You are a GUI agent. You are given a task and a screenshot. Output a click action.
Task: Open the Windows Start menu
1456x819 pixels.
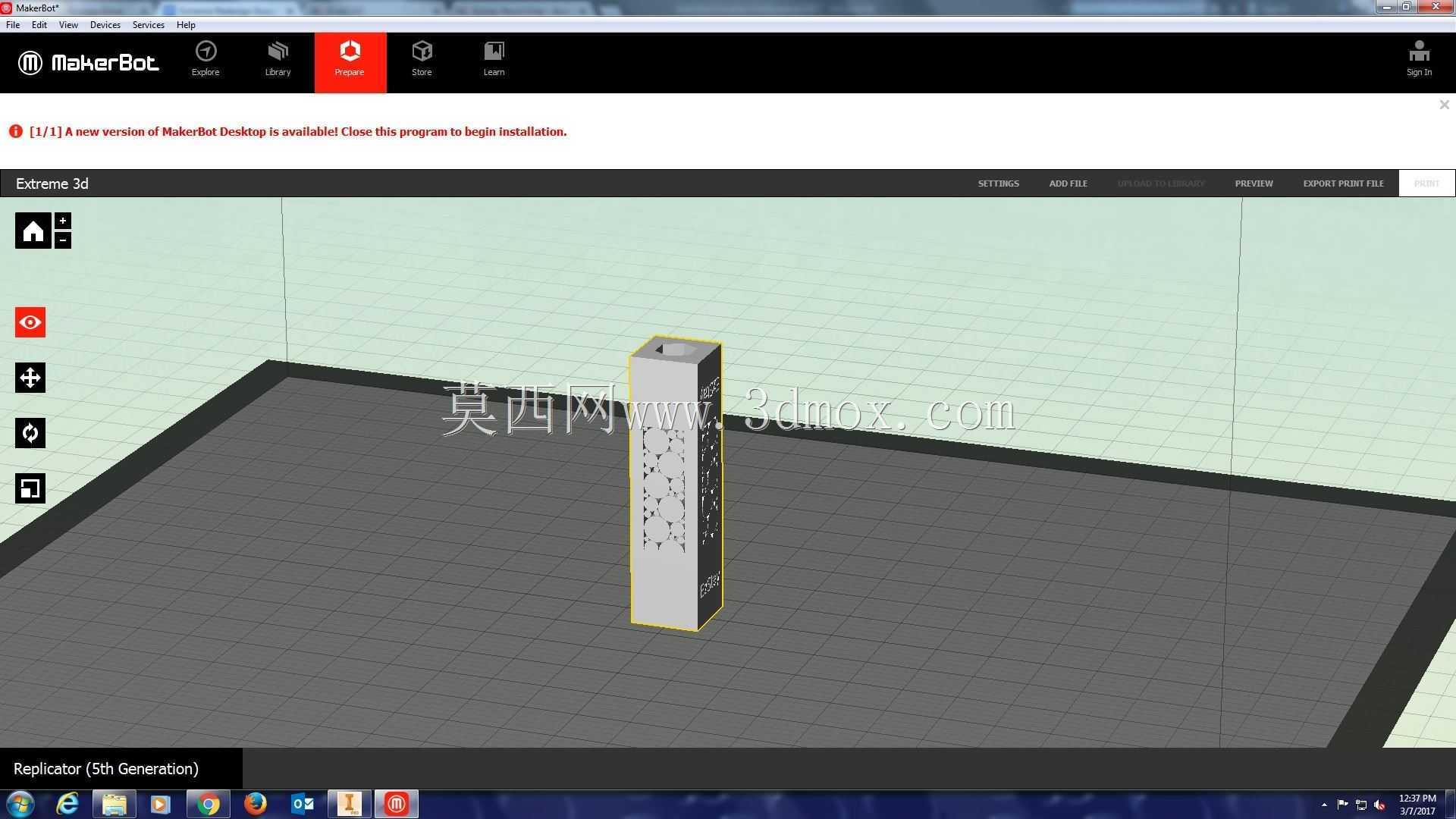click(20, 804)
